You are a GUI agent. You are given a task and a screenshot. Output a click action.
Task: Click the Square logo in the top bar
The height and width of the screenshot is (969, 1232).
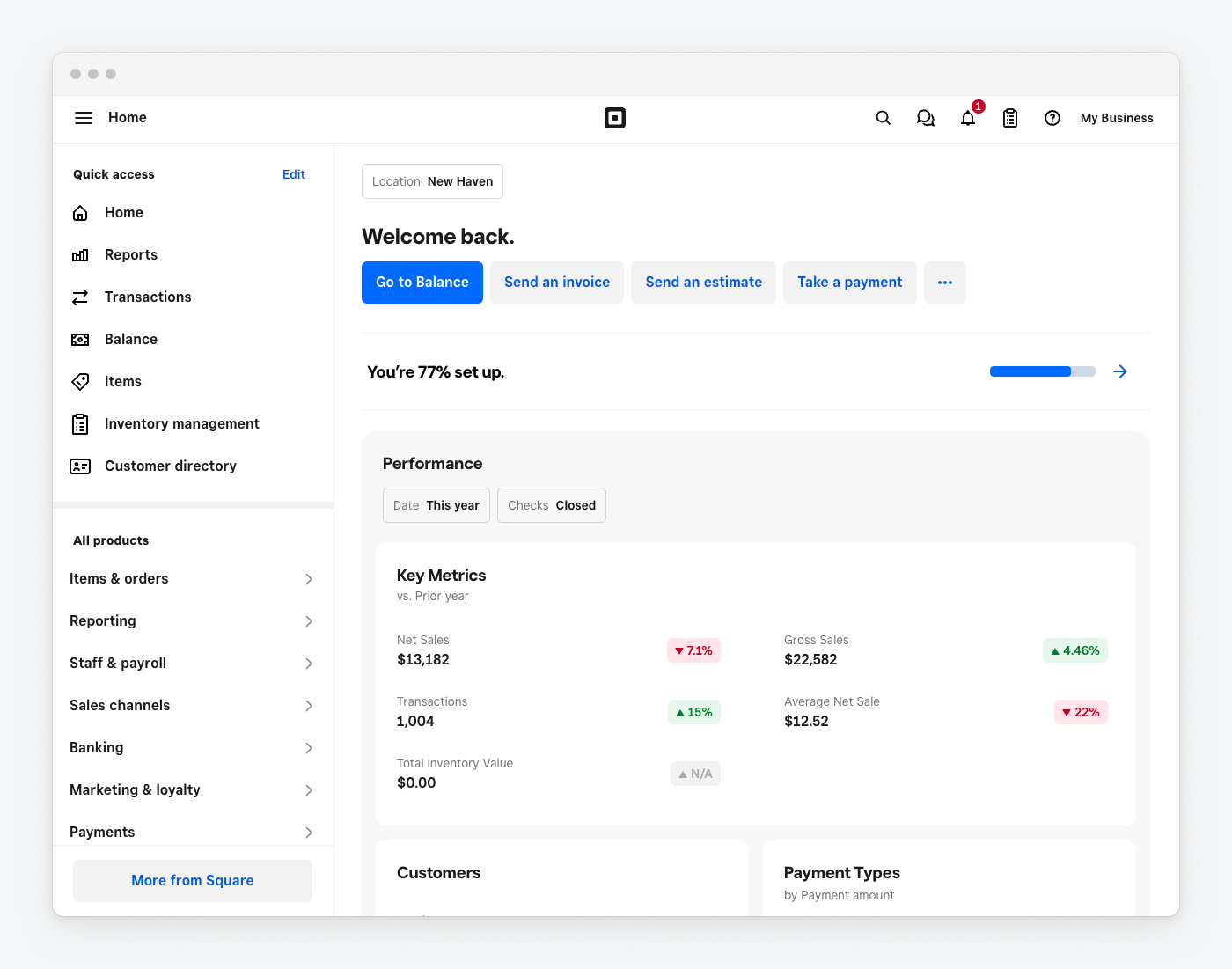tap(614, 117)
